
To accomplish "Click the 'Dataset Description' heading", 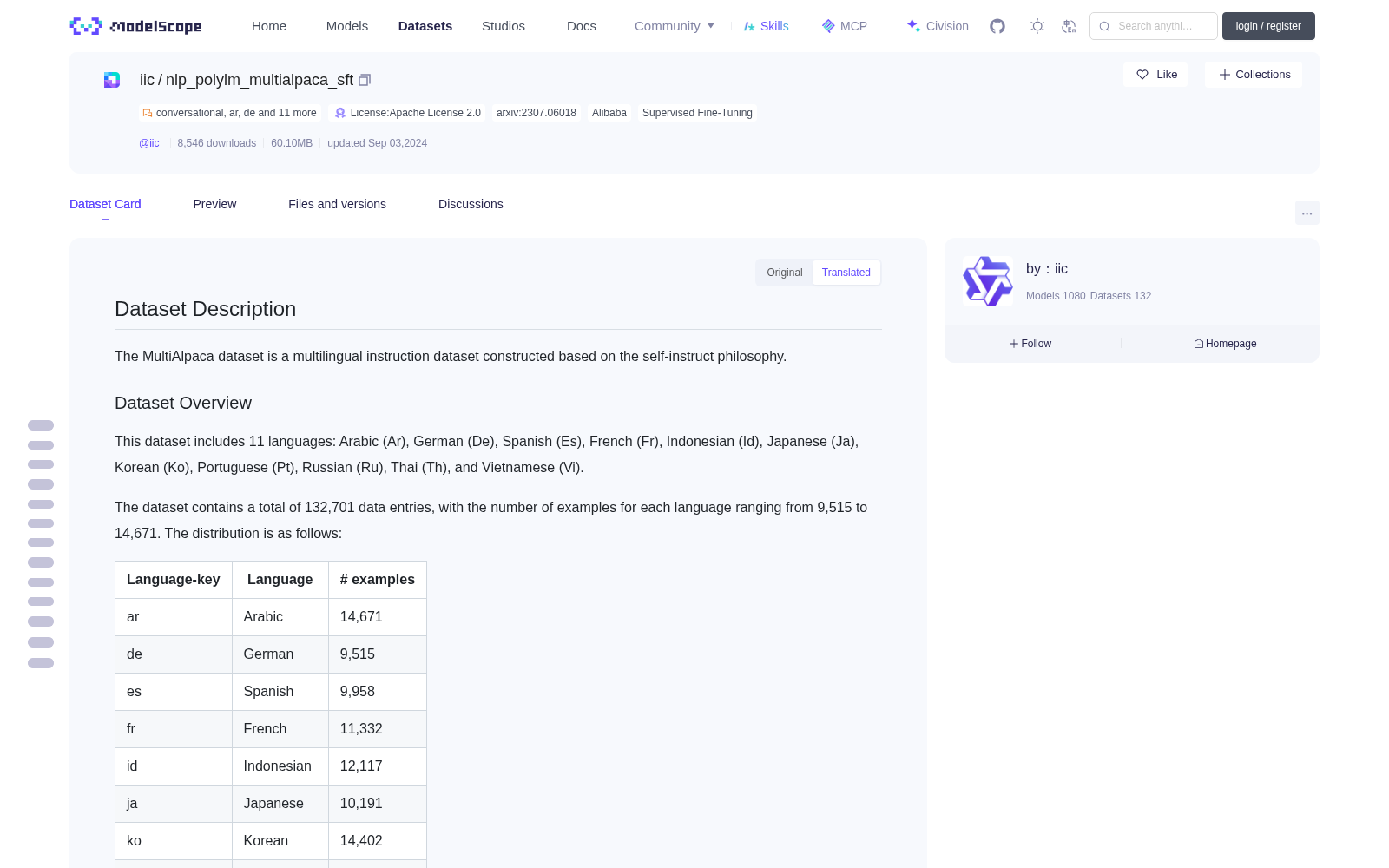I will (205, 309).
